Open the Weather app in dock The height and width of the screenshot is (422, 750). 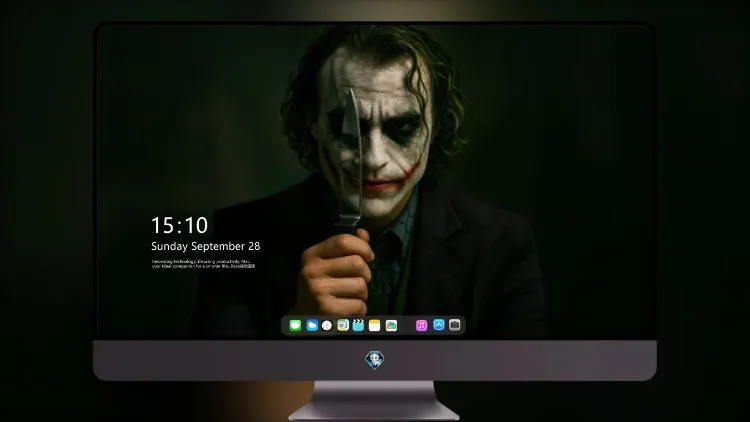point(311,325)
